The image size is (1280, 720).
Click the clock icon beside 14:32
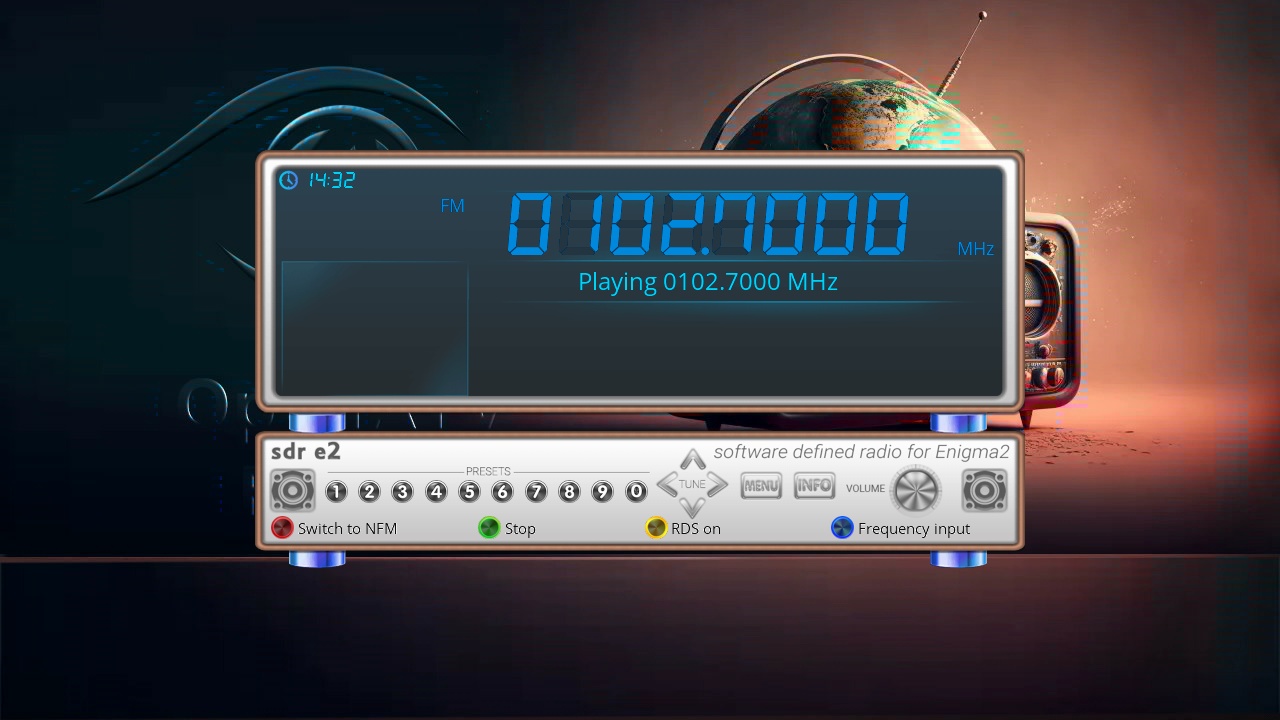pyautogui.click(x=288, y=180)
